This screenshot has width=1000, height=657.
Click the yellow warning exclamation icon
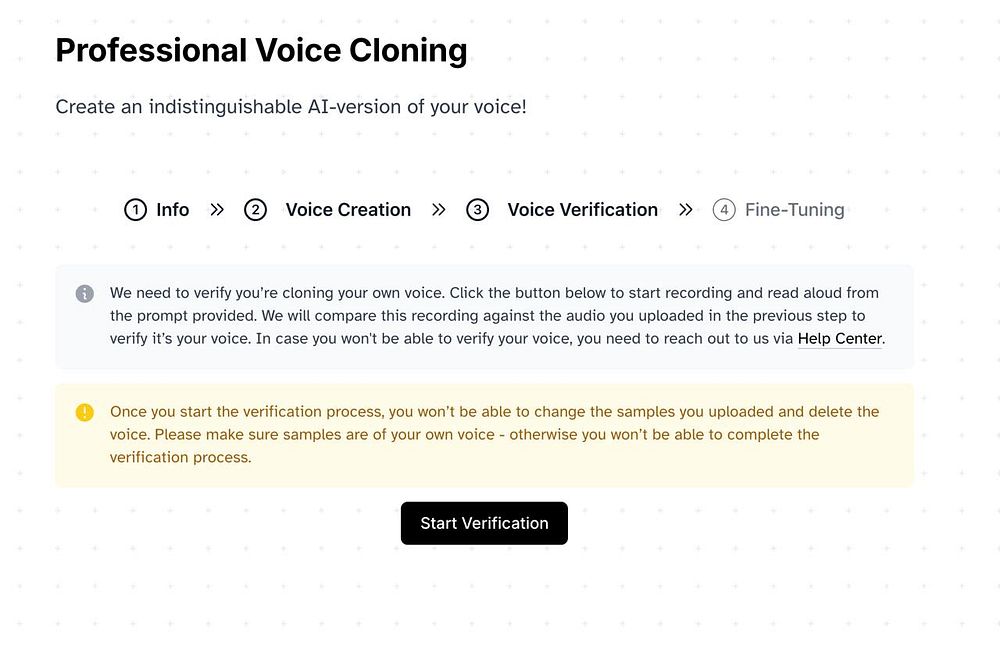(85, 412)
